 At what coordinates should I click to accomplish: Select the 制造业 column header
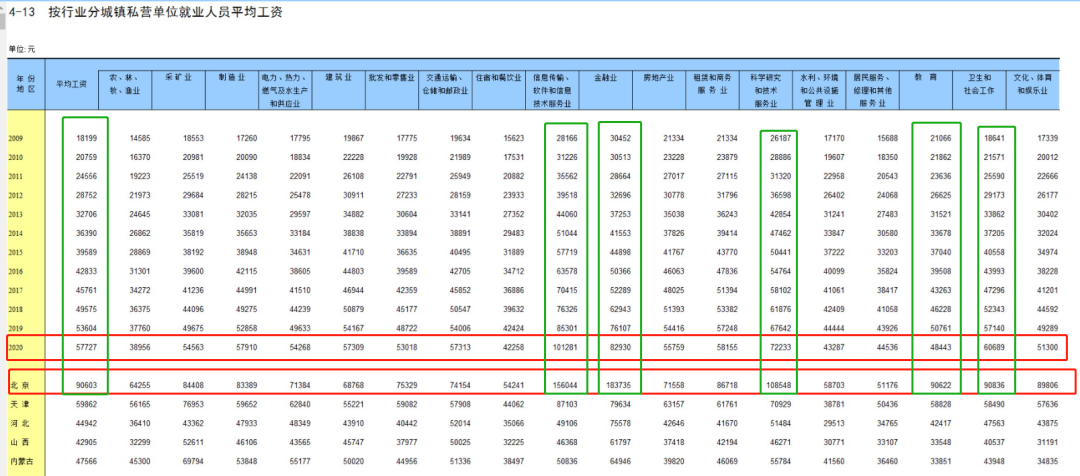[x=231, y=79]
